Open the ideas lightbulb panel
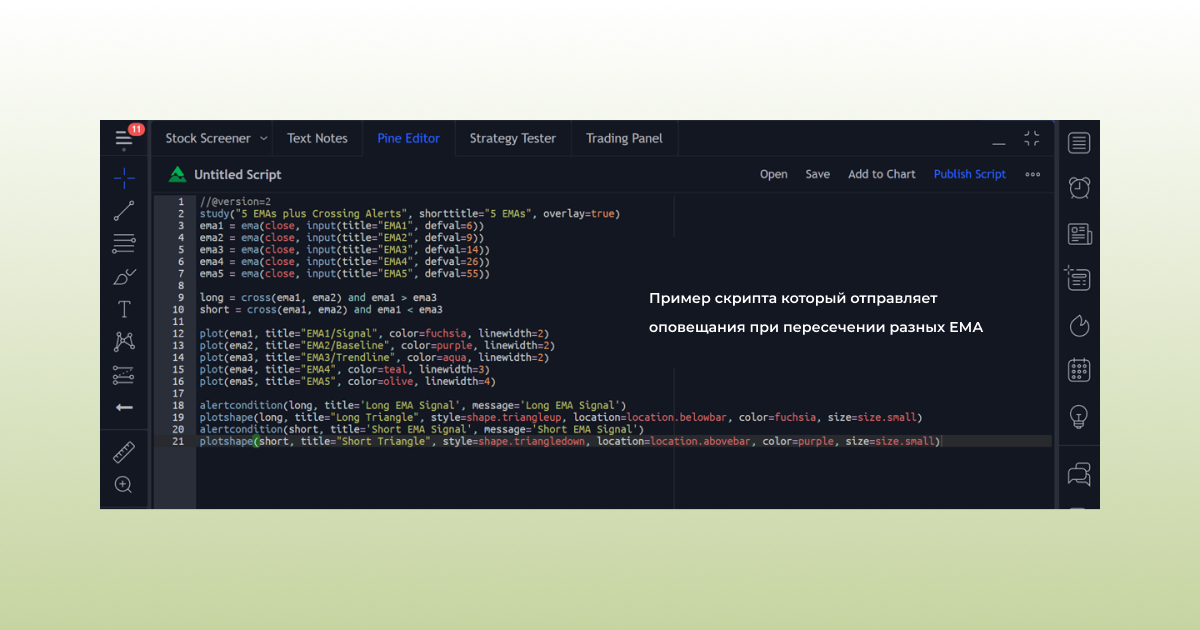Viewport: 1200px width, 630px height. [x=1079, y=415]
